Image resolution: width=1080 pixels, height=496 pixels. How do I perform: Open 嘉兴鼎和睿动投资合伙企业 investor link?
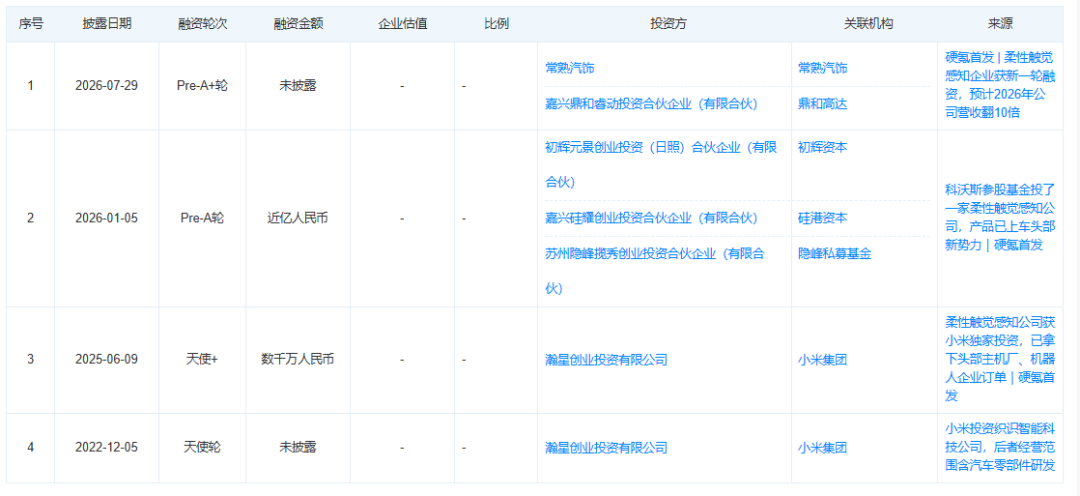point(651,103)
